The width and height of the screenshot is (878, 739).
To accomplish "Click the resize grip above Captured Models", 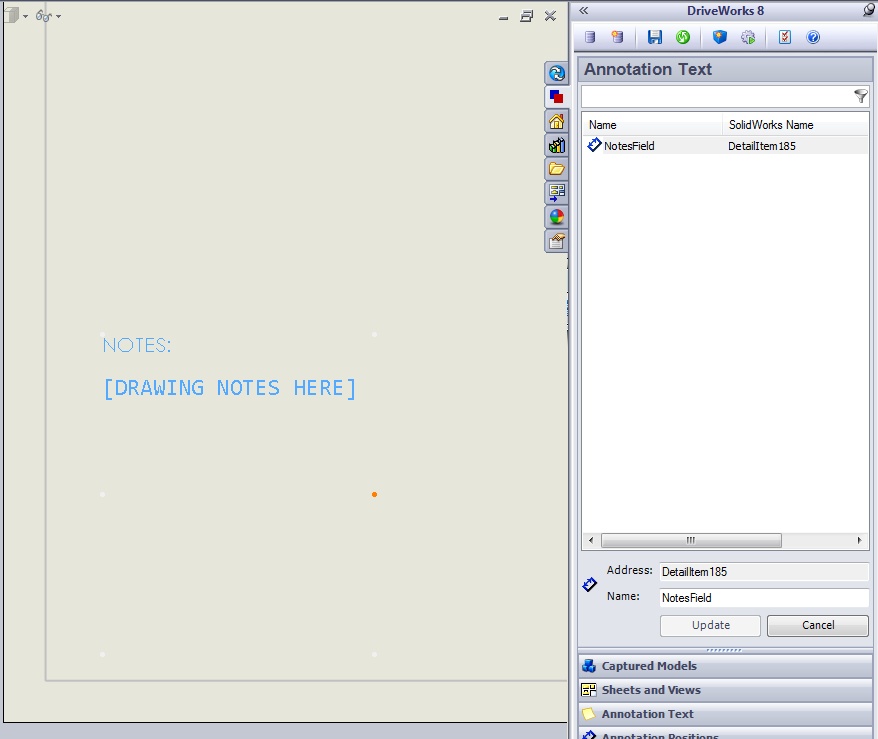I will [724, 650].
